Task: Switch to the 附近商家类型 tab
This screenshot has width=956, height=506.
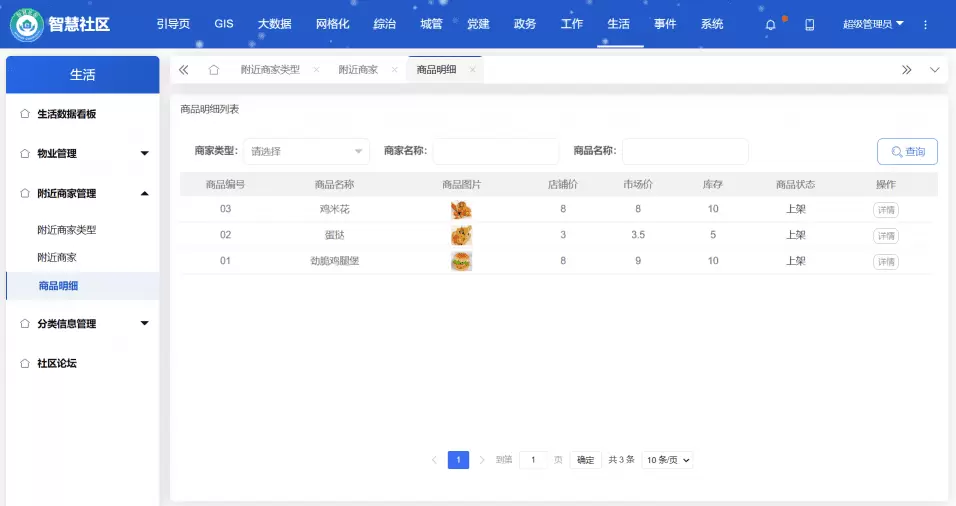Action: pyautogui.click(x=270, y=70)
